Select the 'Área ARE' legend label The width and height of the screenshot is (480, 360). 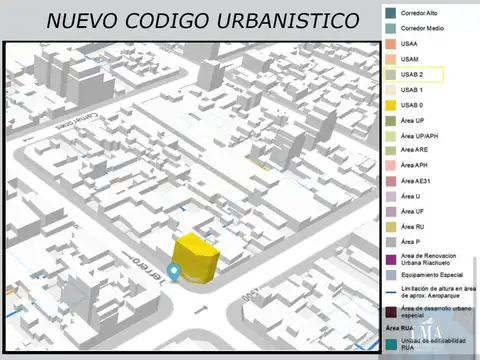click(414, 150)
